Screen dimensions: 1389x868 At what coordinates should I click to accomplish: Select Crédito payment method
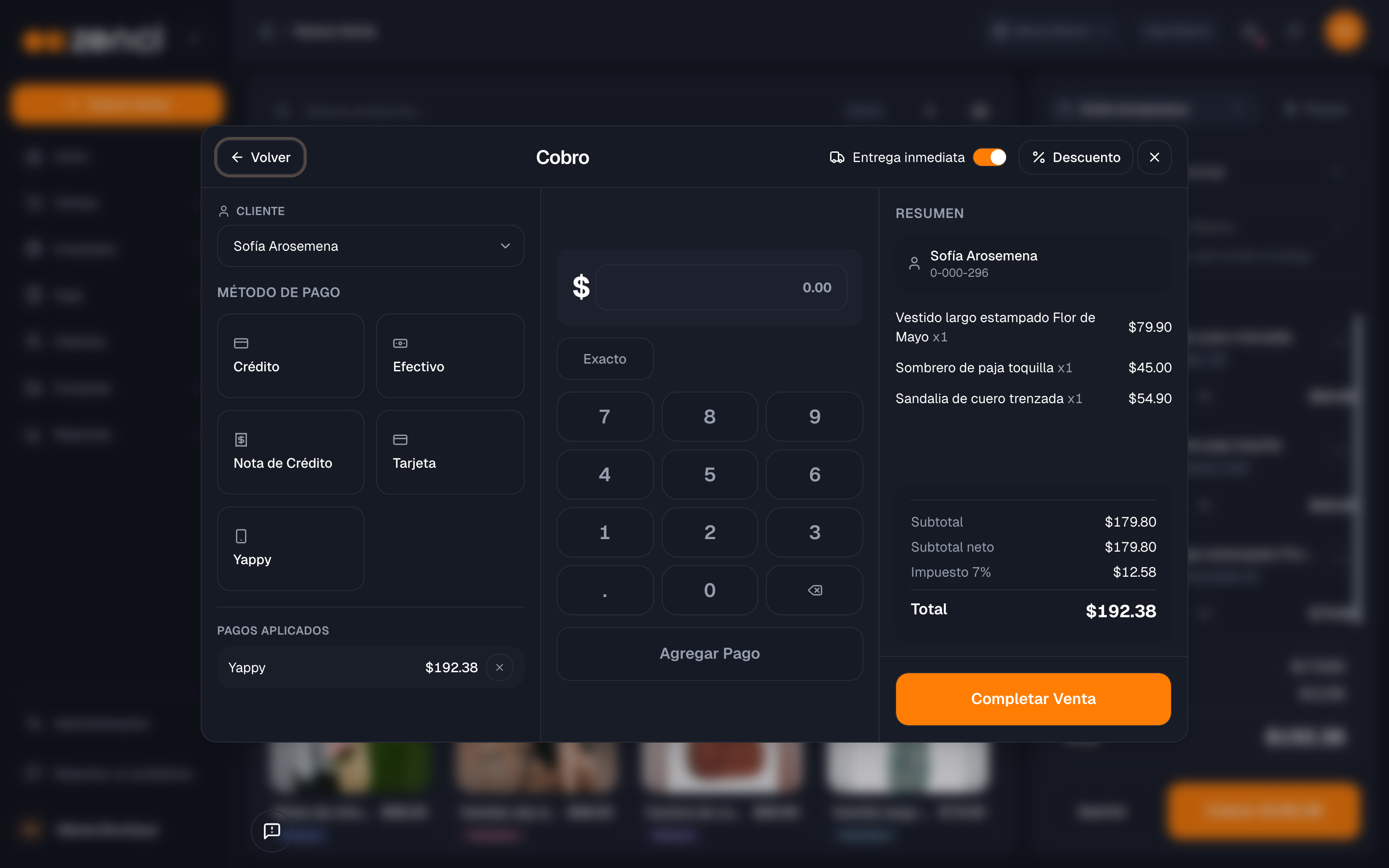(290, 356)
